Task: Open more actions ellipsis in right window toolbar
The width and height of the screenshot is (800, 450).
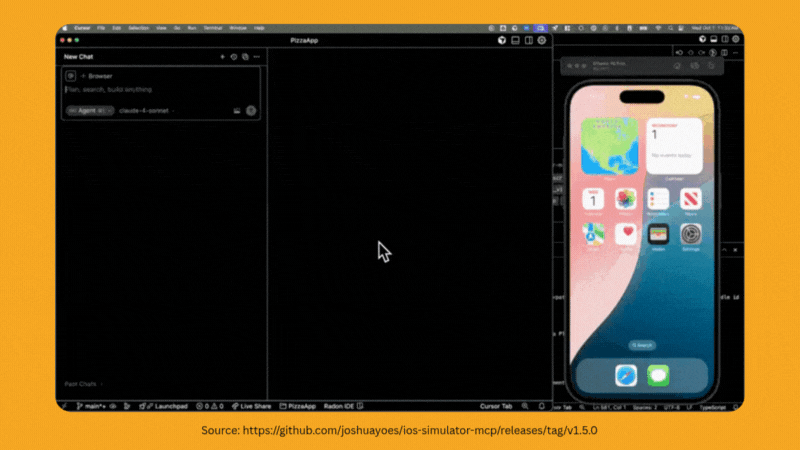Action: [x=735, y=53]
